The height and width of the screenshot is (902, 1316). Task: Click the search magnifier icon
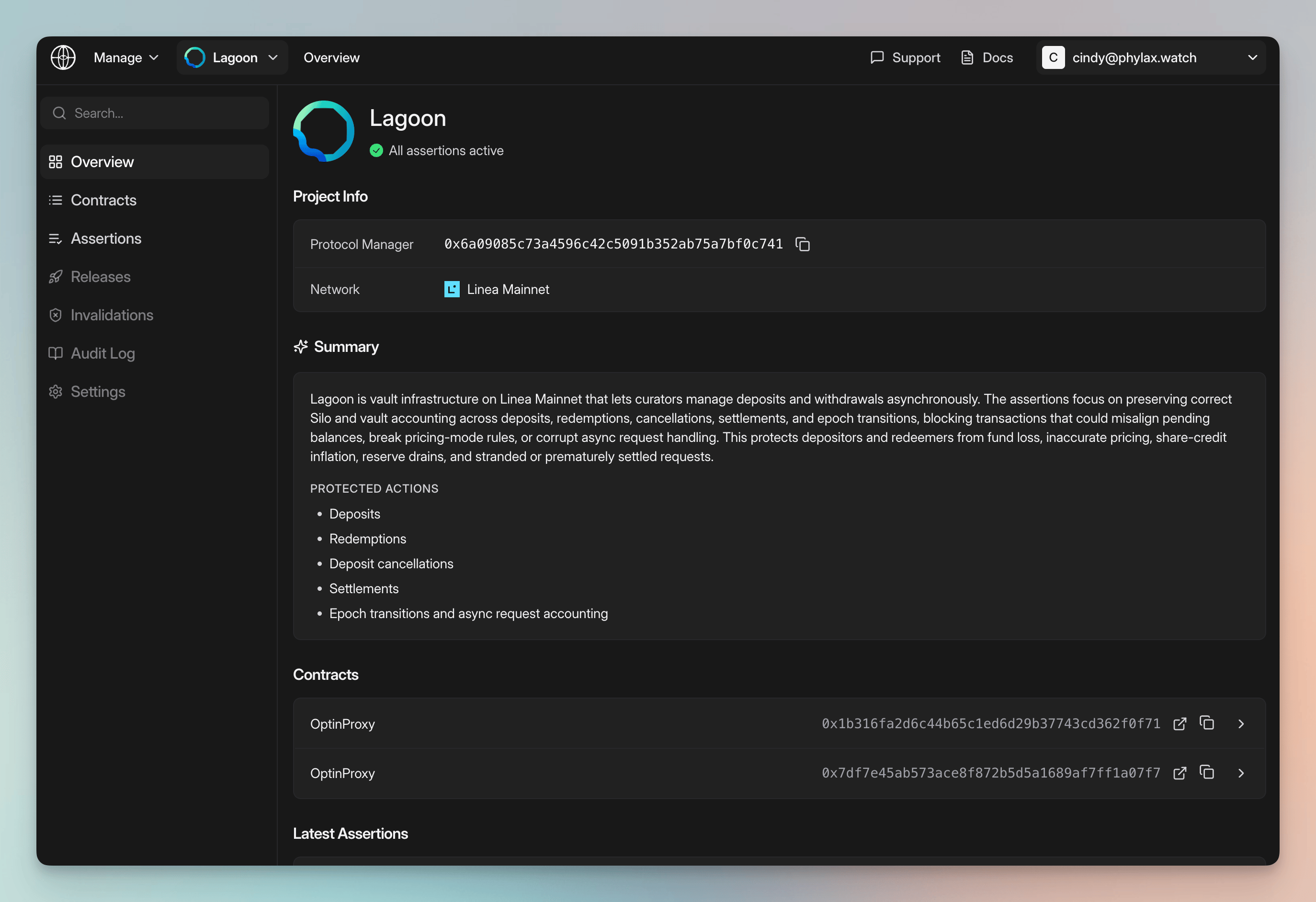[59, 113]
